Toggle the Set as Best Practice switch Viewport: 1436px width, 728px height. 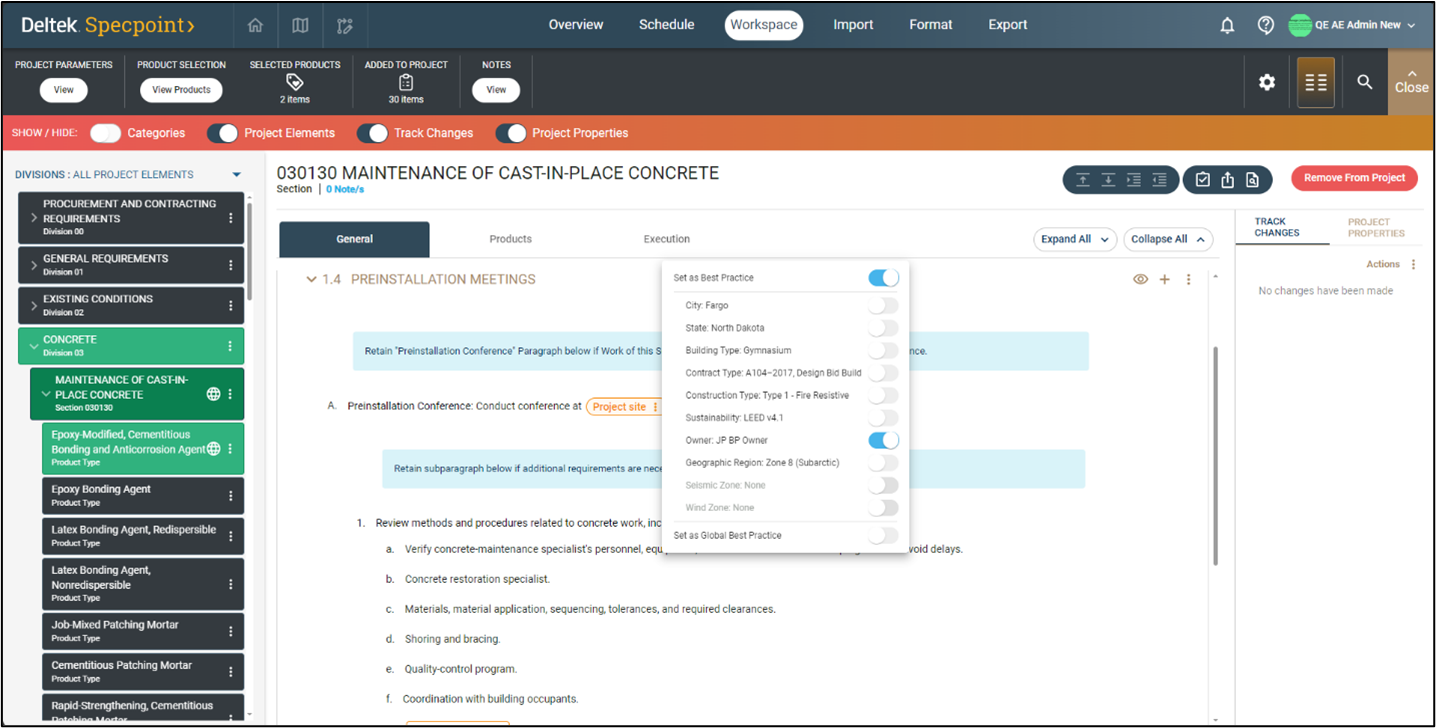tap(883, 278)
